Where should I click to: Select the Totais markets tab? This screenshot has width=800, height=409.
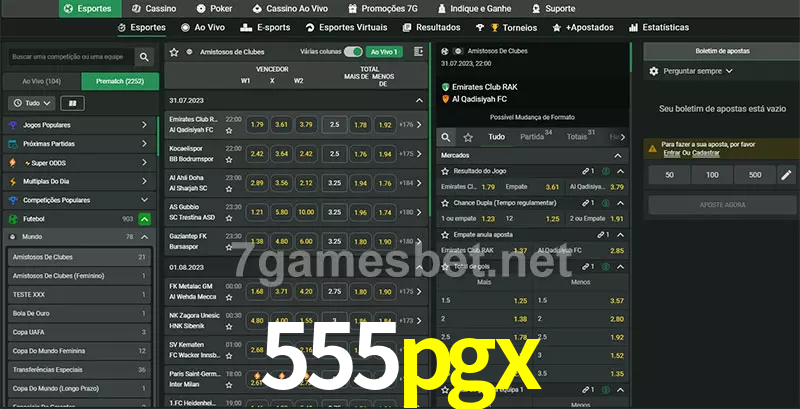click(x=577, y=137)
